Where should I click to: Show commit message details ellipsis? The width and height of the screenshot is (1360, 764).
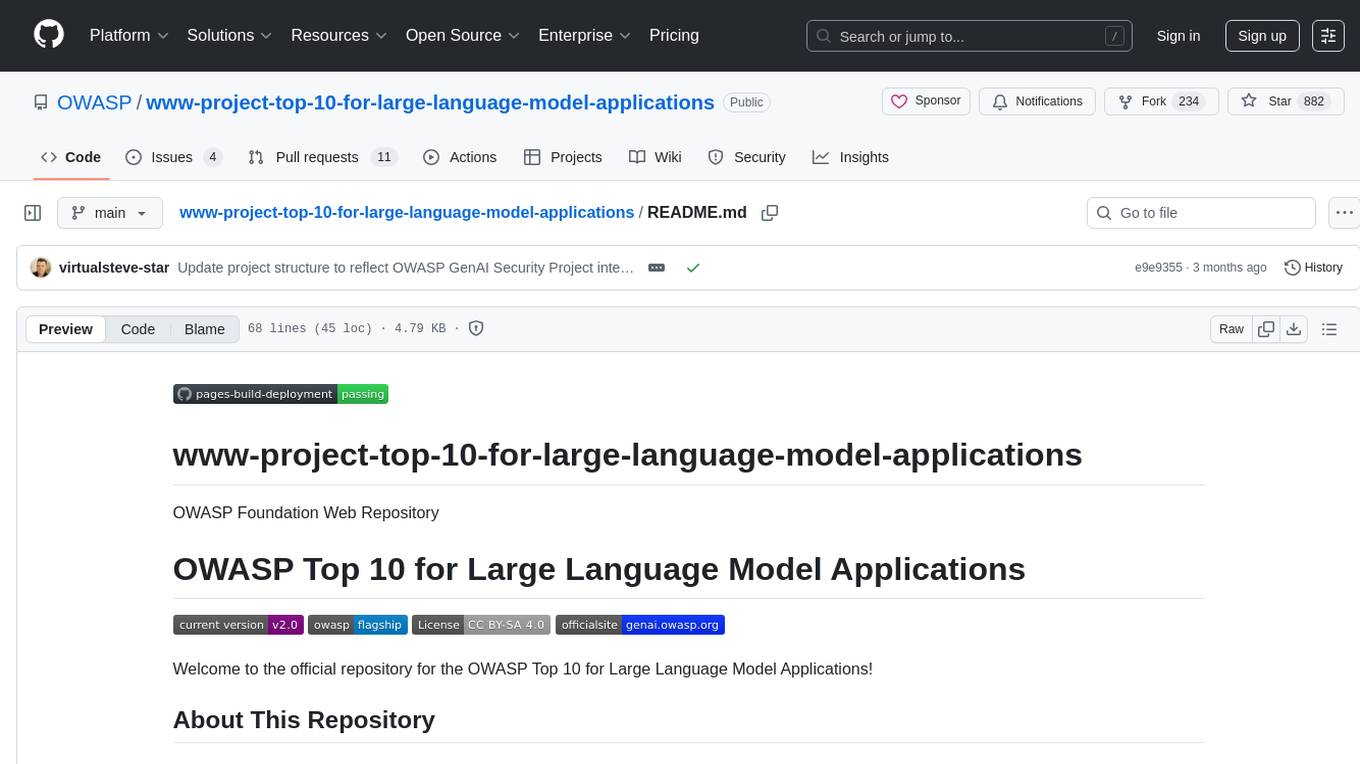[657, 268]
